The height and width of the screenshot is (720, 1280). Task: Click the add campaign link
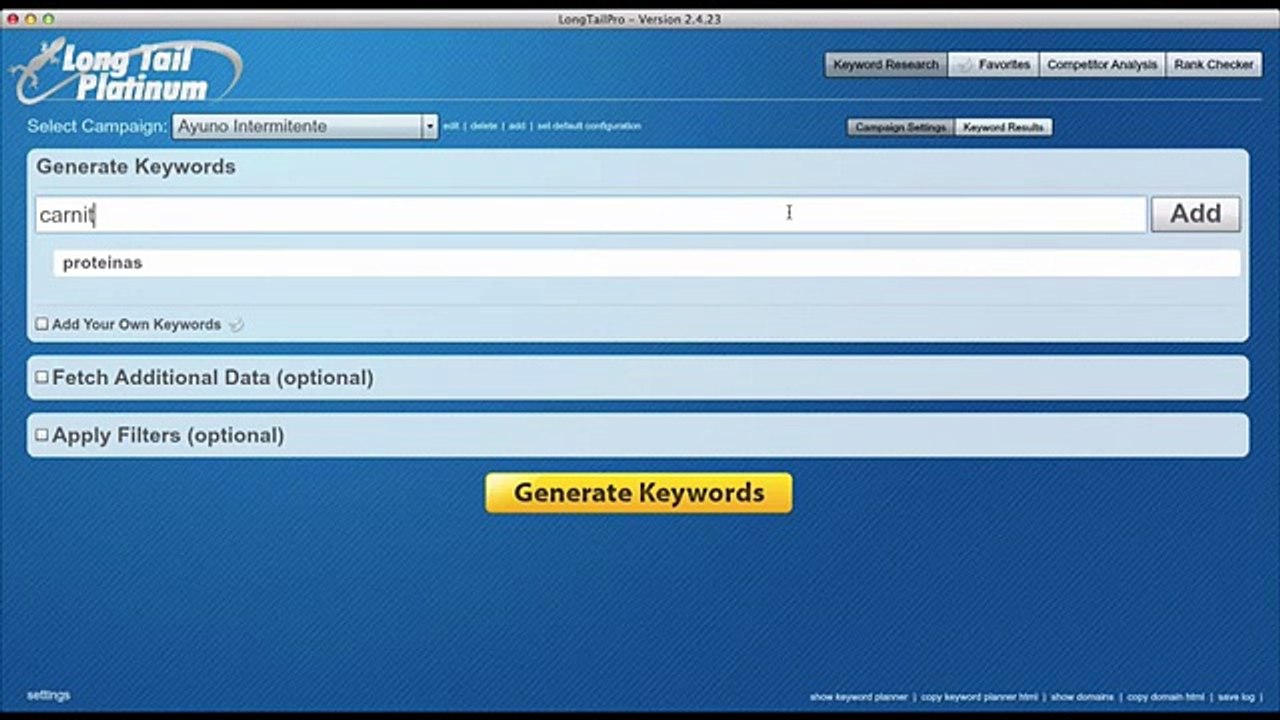[x=517, y=126]
